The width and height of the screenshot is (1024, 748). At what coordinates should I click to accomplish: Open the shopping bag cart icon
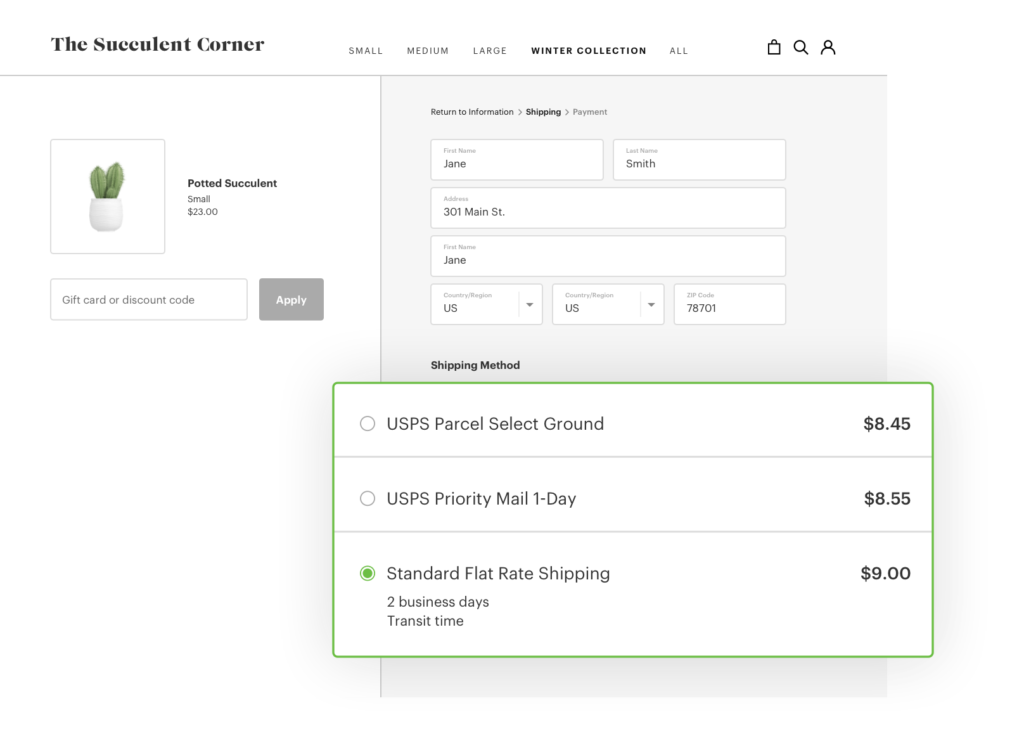click(x=773, y=47)
